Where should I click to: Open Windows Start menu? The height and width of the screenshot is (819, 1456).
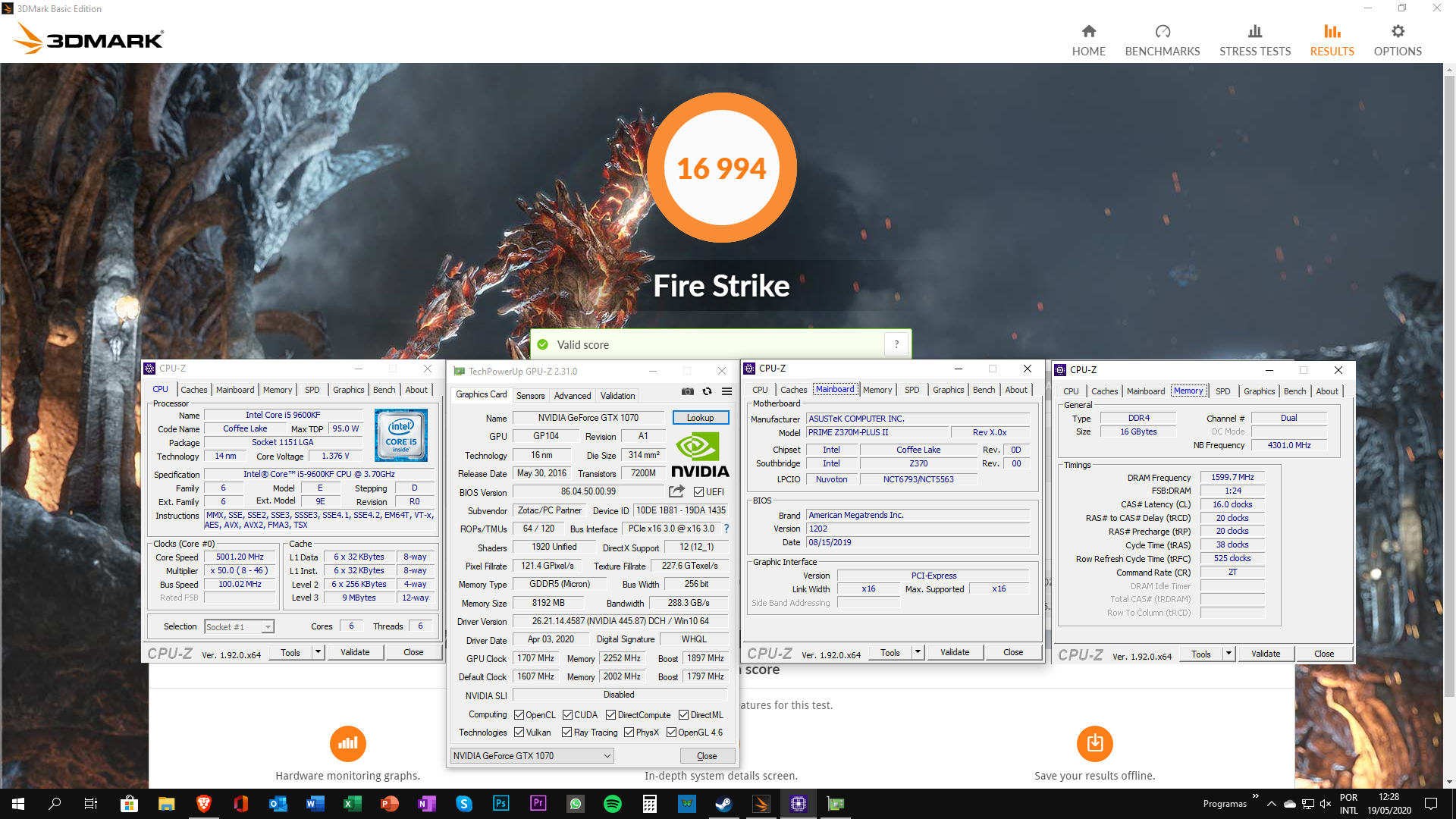pyautogui.click(x=18, y=804)
